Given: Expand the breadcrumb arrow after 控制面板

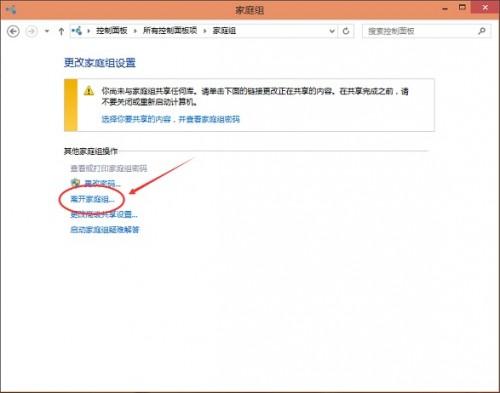Looking at the screenshot, I should (x=135, y=31).
